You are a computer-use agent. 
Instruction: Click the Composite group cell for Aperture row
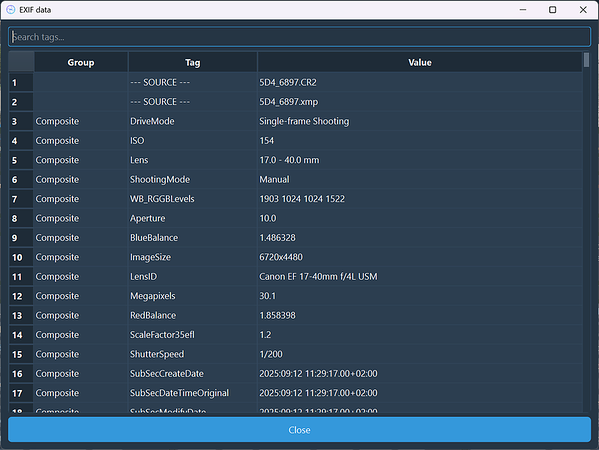click(81, 219)
